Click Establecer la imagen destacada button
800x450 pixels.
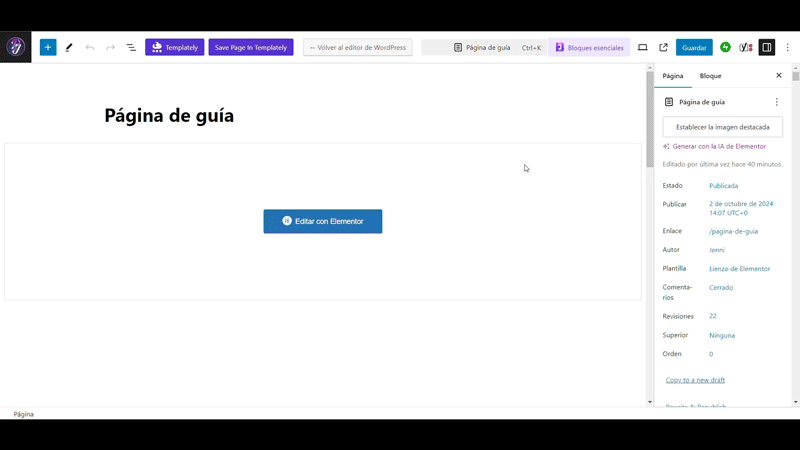click(722, 127)
